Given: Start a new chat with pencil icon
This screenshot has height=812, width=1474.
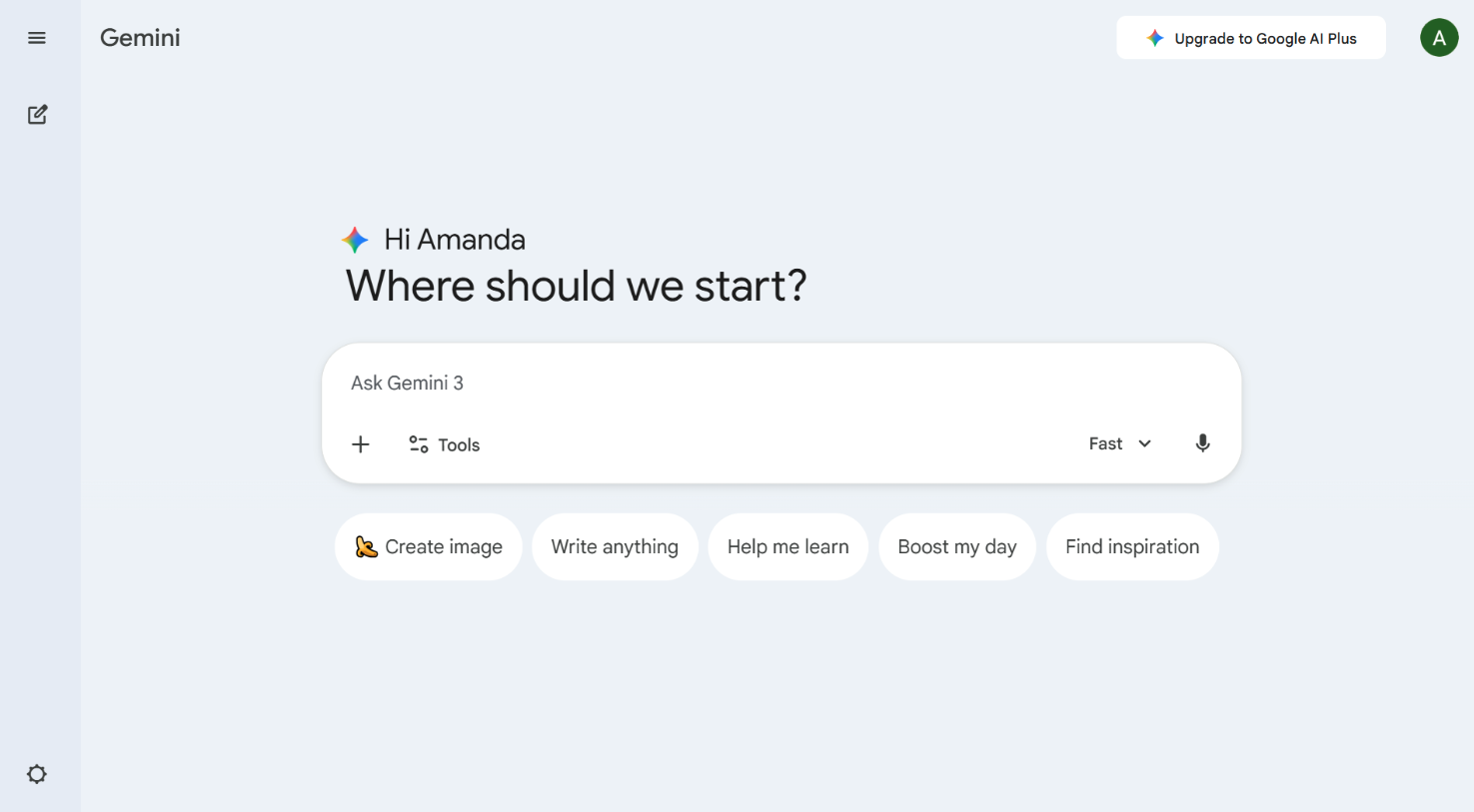Looking at the screenshot, I should pos(37,115).
